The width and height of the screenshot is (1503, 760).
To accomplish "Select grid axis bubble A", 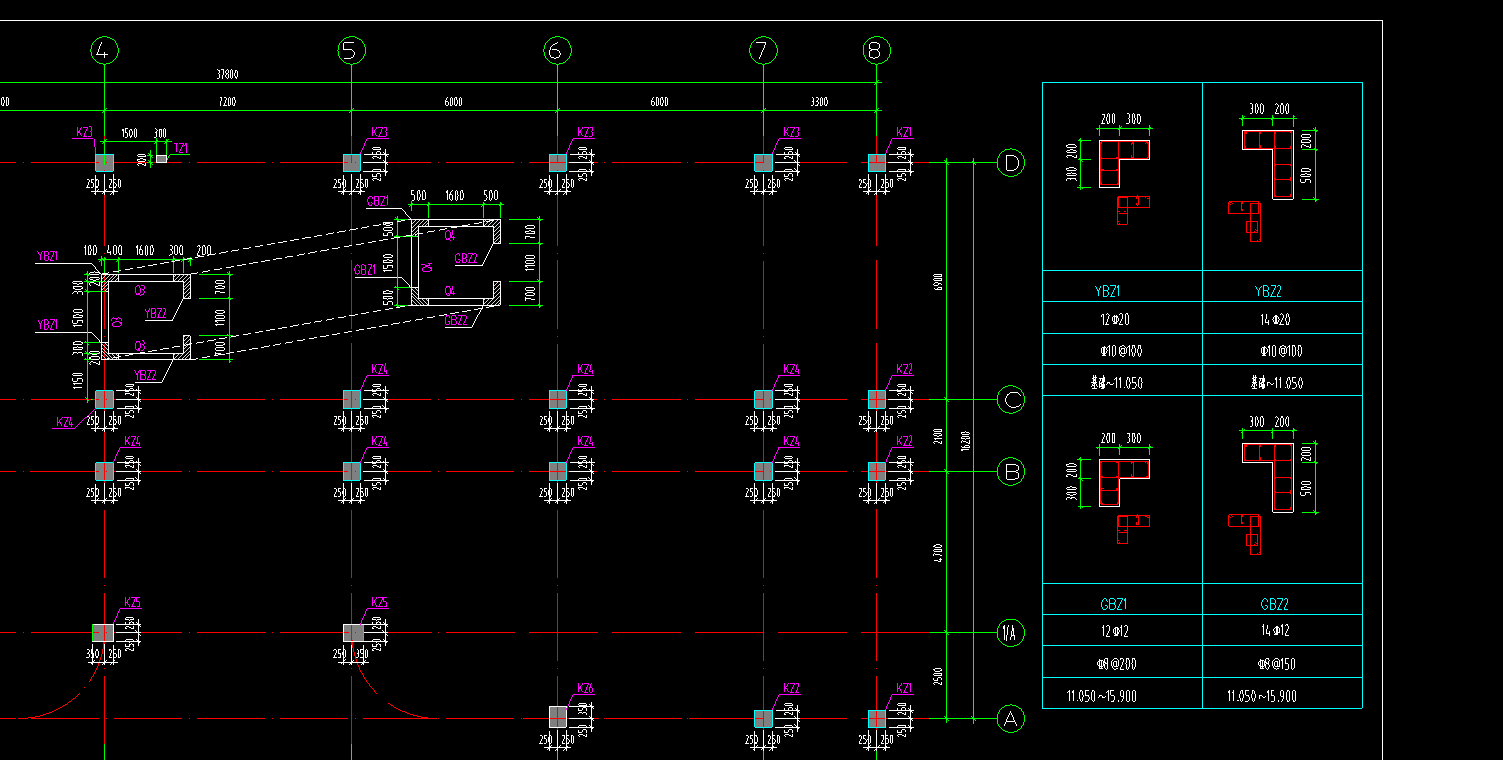I will point(1011,718).
